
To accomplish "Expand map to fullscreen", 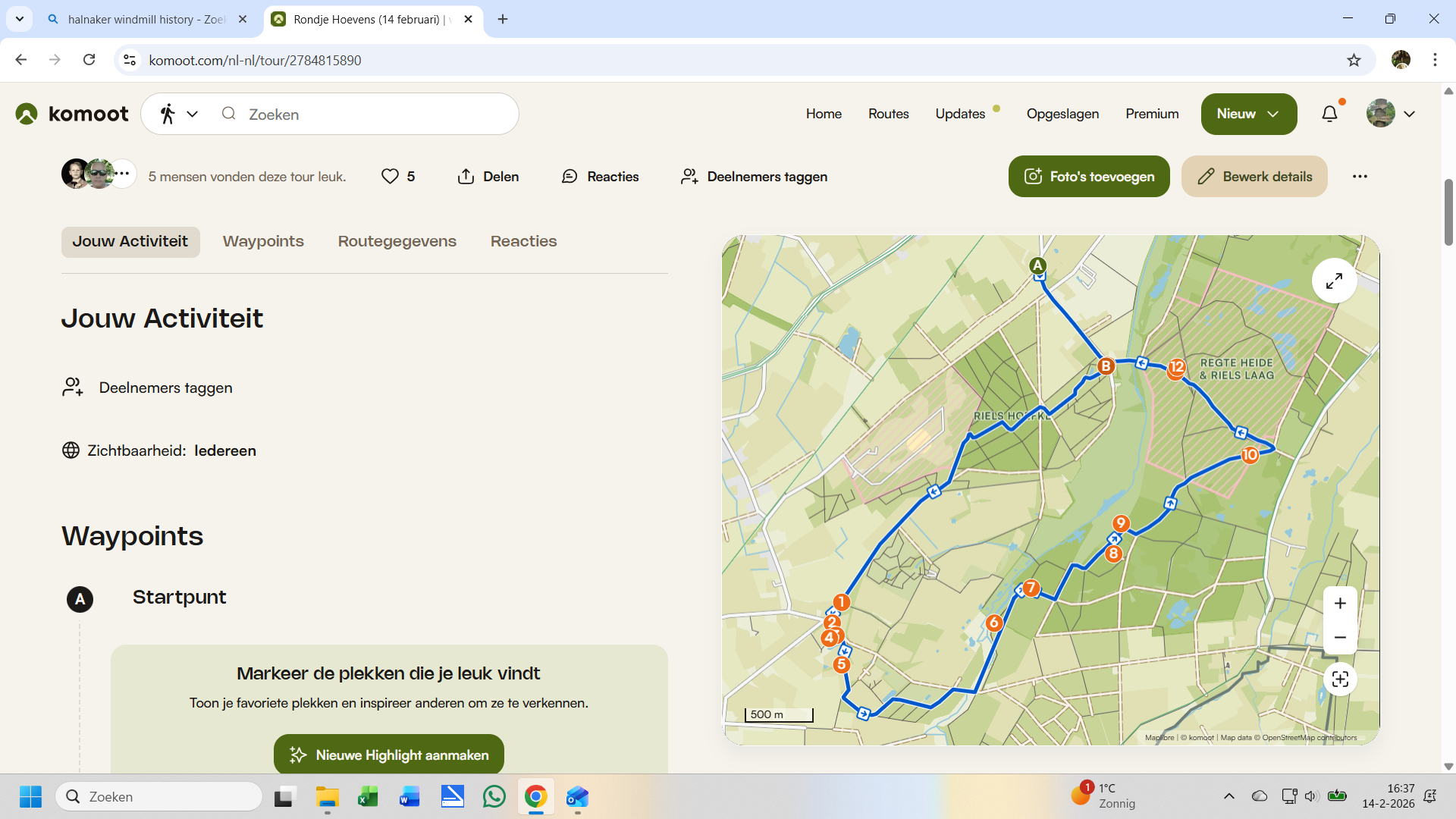I will point(1334,281).
